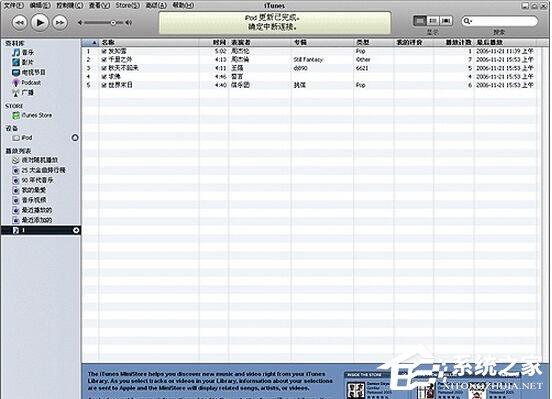
Task: Sort by the 我的评价 rating column
Action: (414, 43)
